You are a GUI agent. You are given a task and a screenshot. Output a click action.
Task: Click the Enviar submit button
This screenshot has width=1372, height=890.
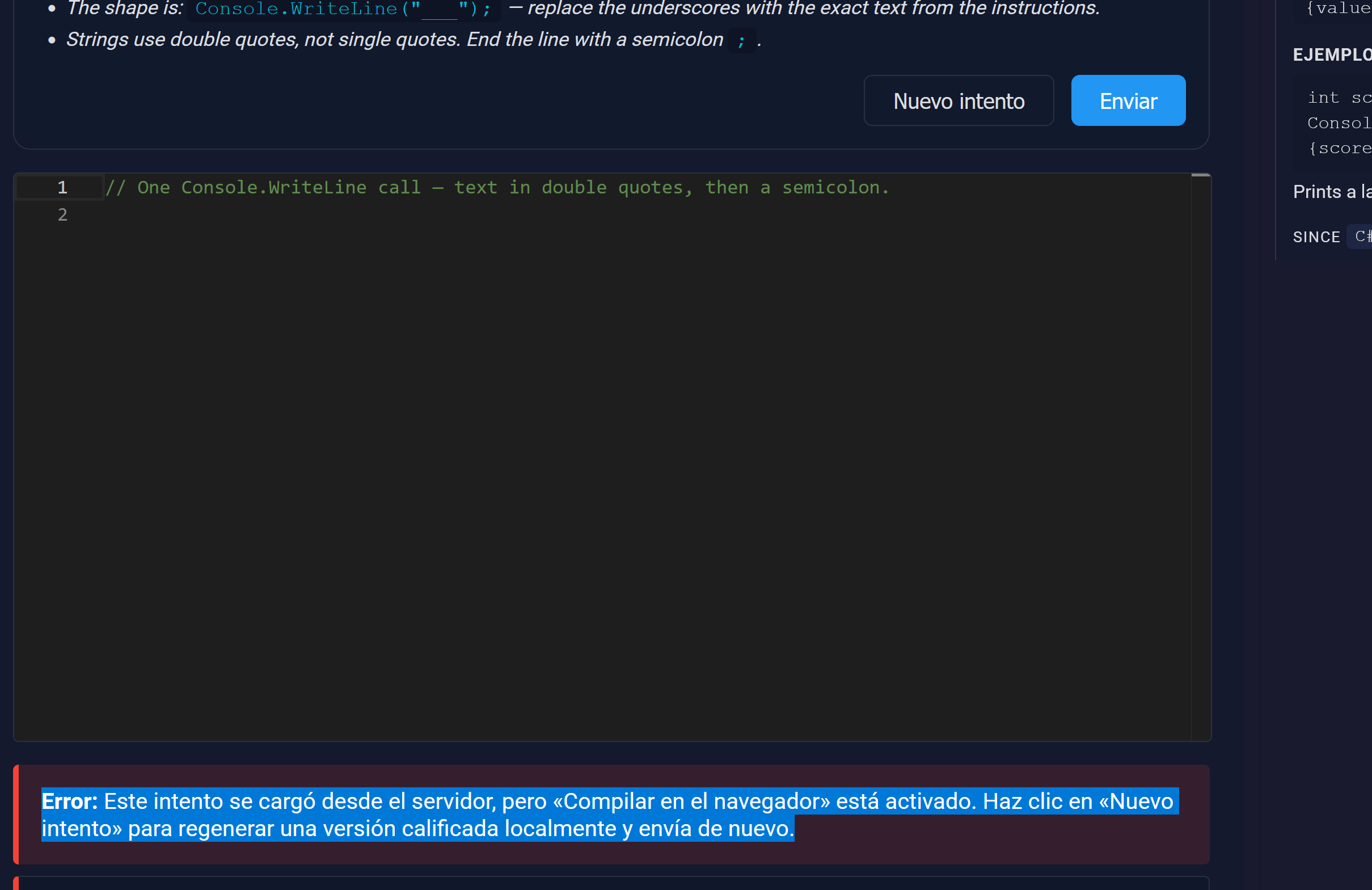pos(1128,101)
